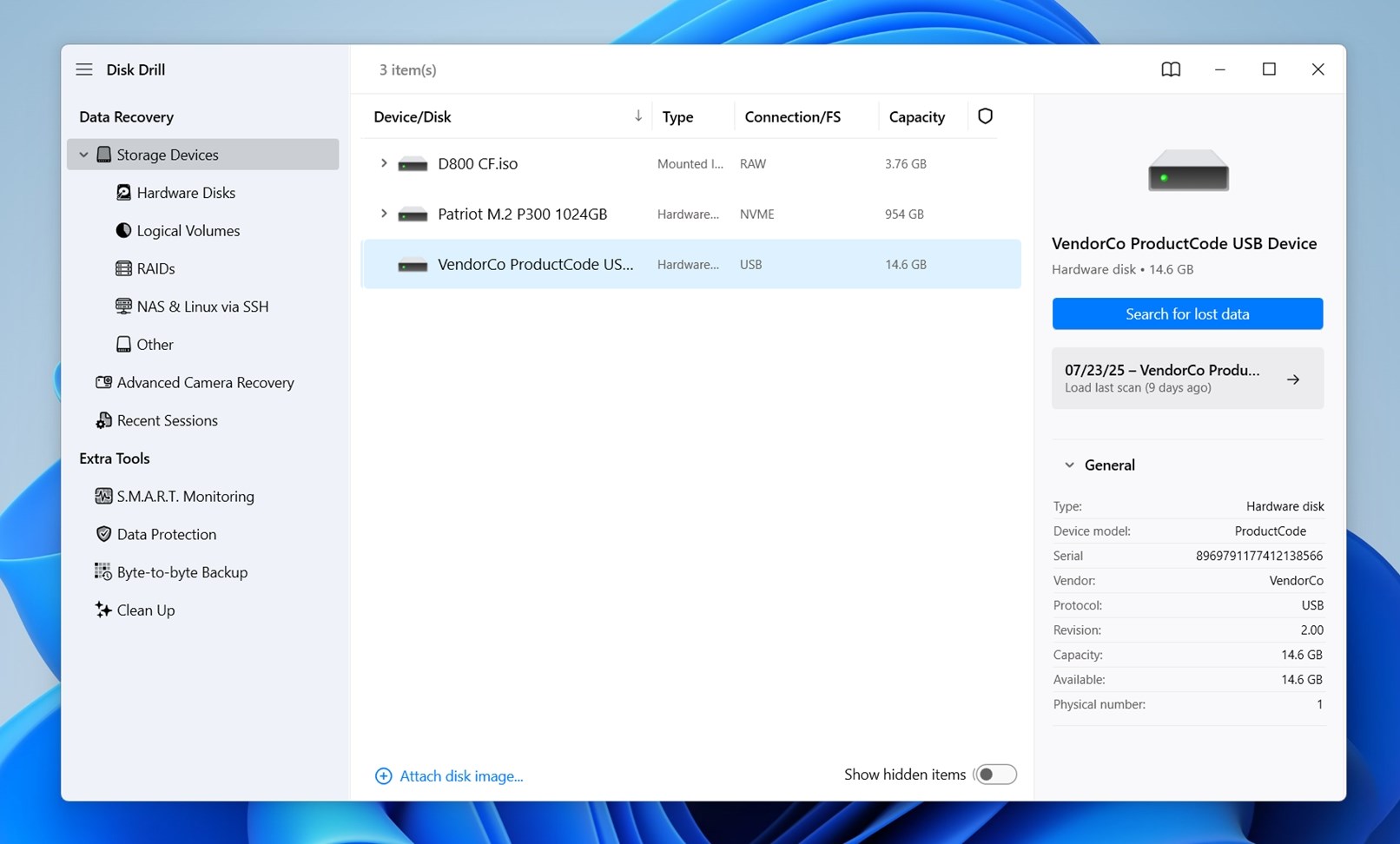The height and width of the screenshot is (844, 1400).
Task: Click the Other devices icon
Action: 123,345
